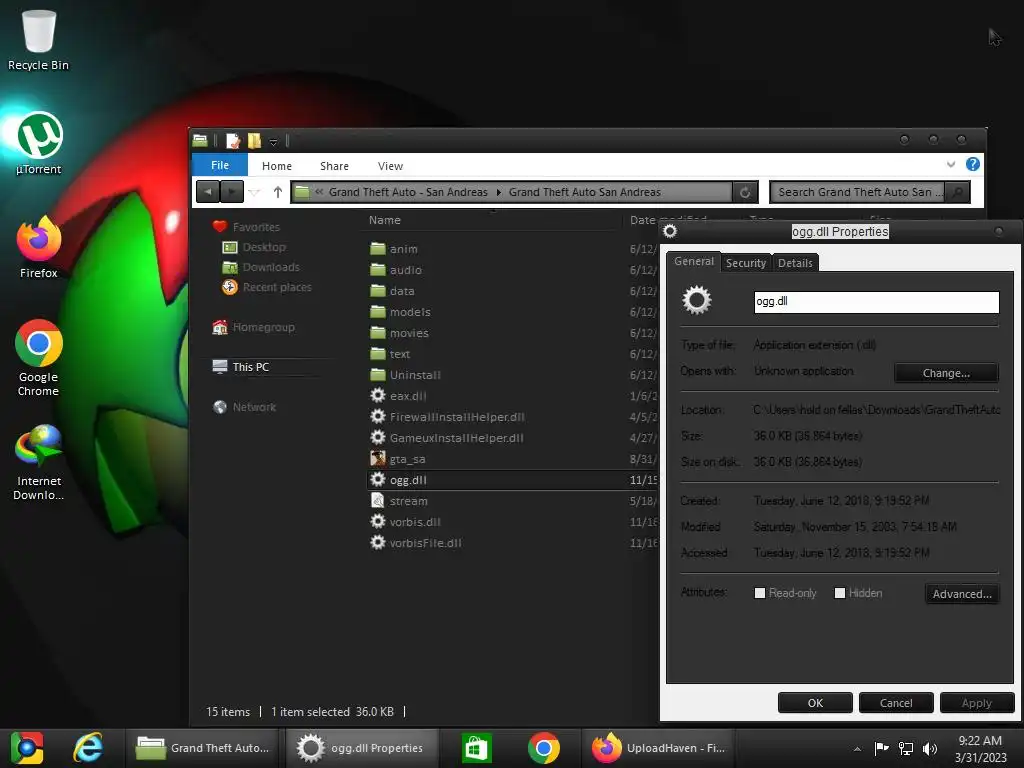This screenshot has height=768, width=1024.
Task: Select the General tab in properties
Action: click(694, 261)
